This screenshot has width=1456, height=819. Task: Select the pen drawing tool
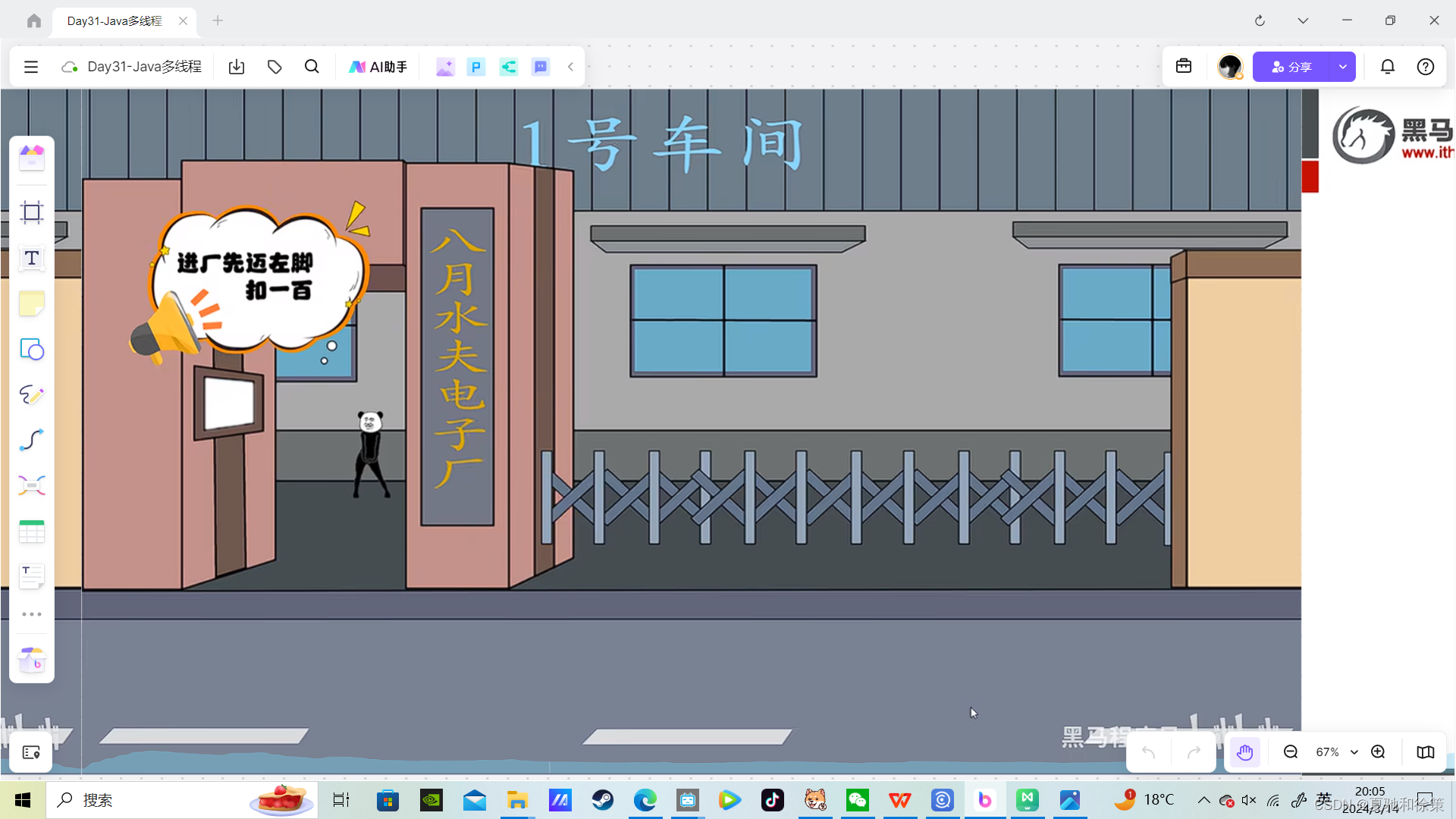click(31, 394)
